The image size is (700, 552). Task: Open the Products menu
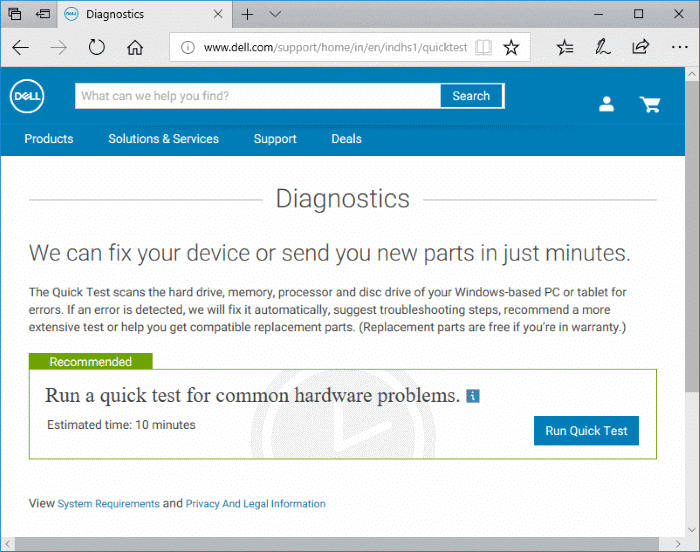[49, 139]
